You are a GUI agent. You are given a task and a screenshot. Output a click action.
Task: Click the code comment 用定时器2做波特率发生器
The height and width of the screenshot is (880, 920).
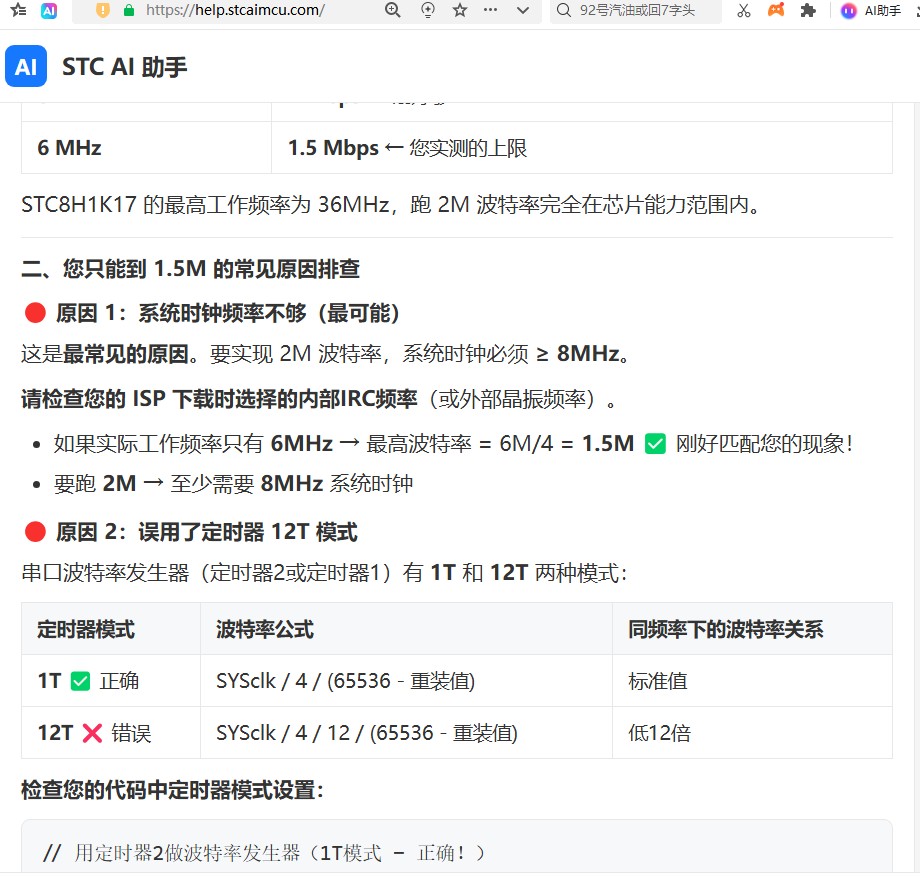[263, 852]
